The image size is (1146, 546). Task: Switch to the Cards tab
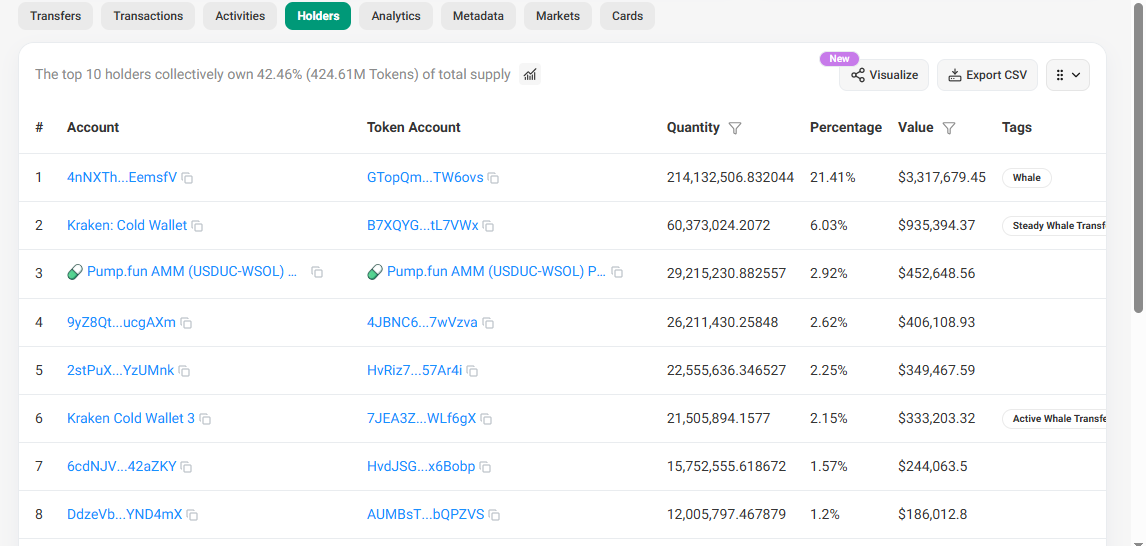click(x=627, y=15)
